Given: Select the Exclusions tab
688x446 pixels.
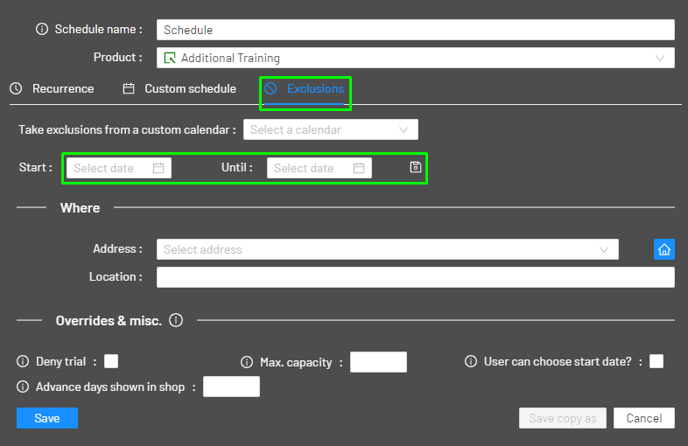Looking at the screenshot, I should coord(305,89).
